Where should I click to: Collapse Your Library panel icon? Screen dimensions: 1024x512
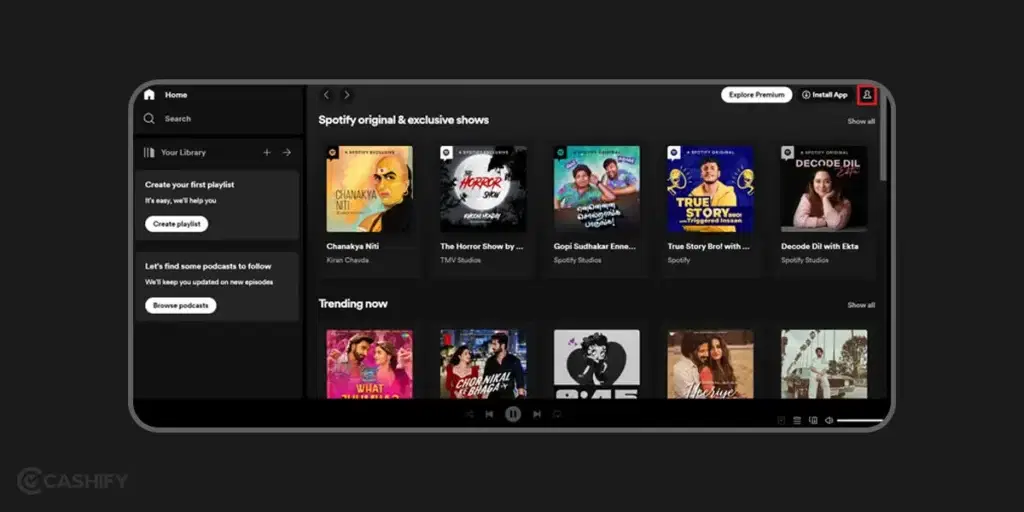point(149,152)
